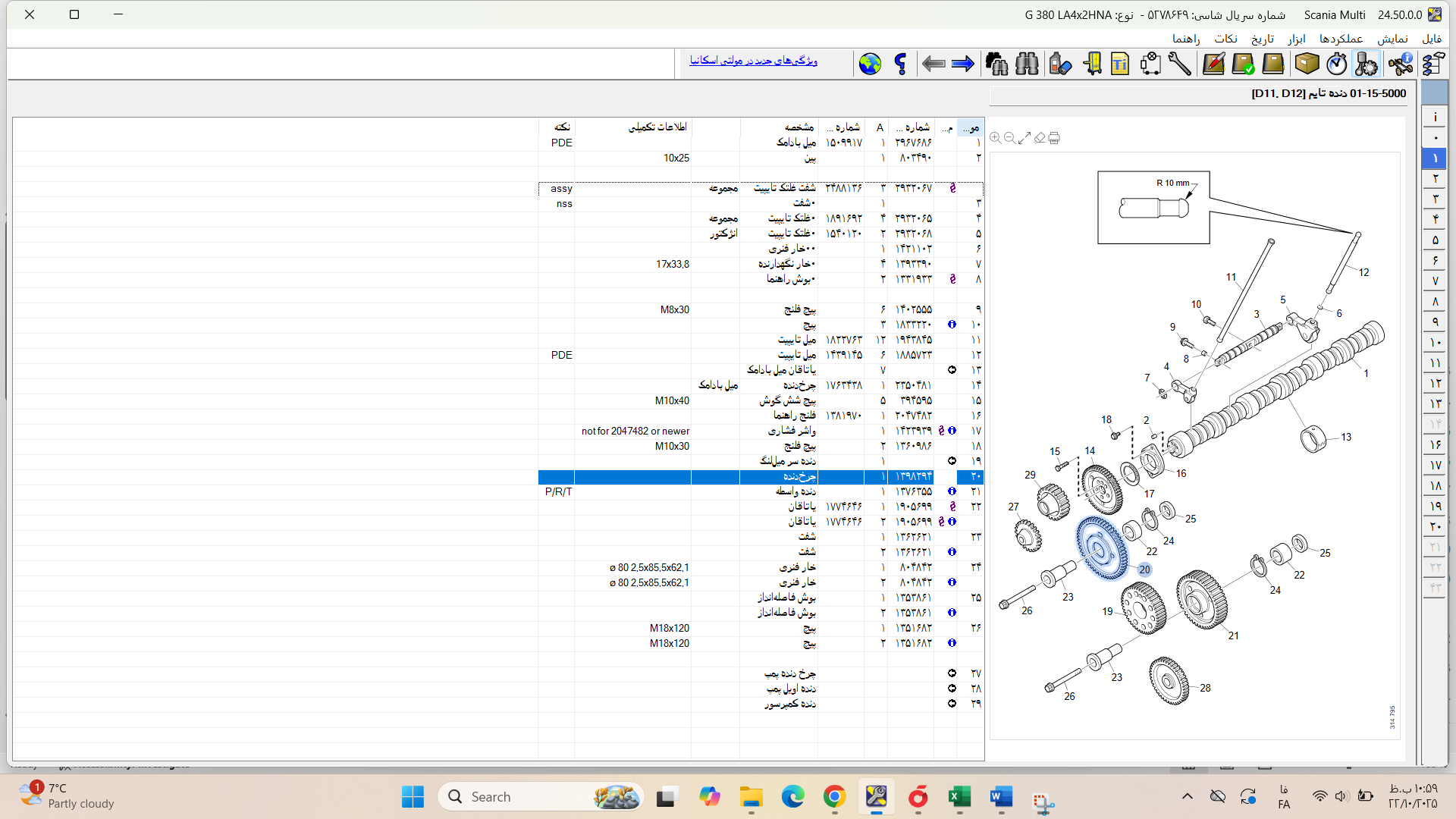Open the binoculars search tool
This screenshot has height=819, width=1456.
1027,64
